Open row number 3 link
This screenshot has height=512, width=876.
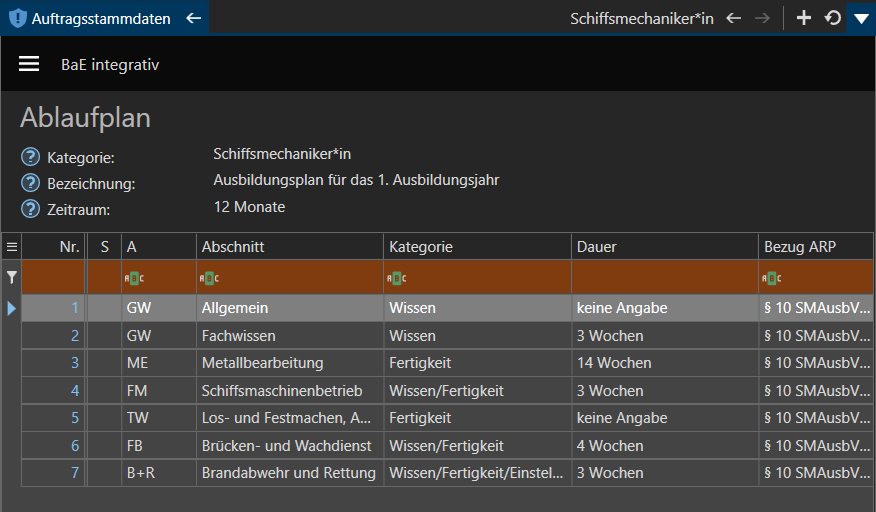point(74,363)
